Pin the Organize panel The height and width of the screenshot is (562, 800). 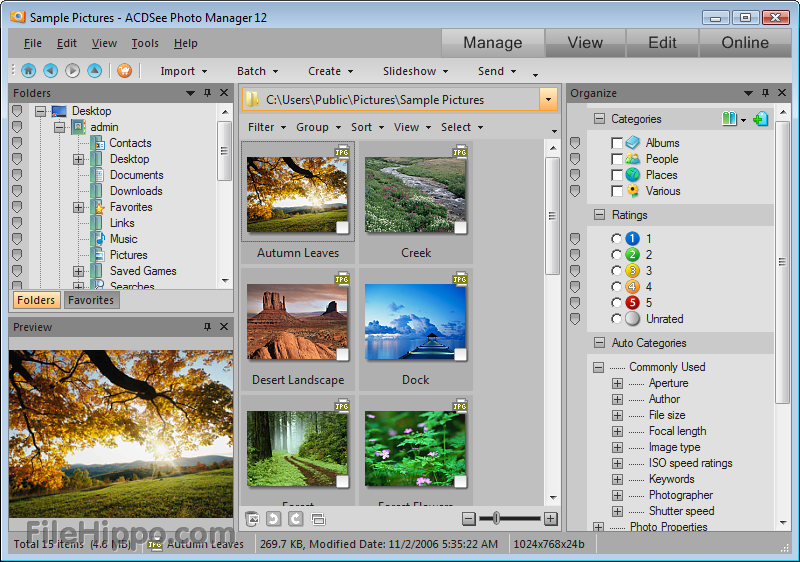[x=765, y=93]
